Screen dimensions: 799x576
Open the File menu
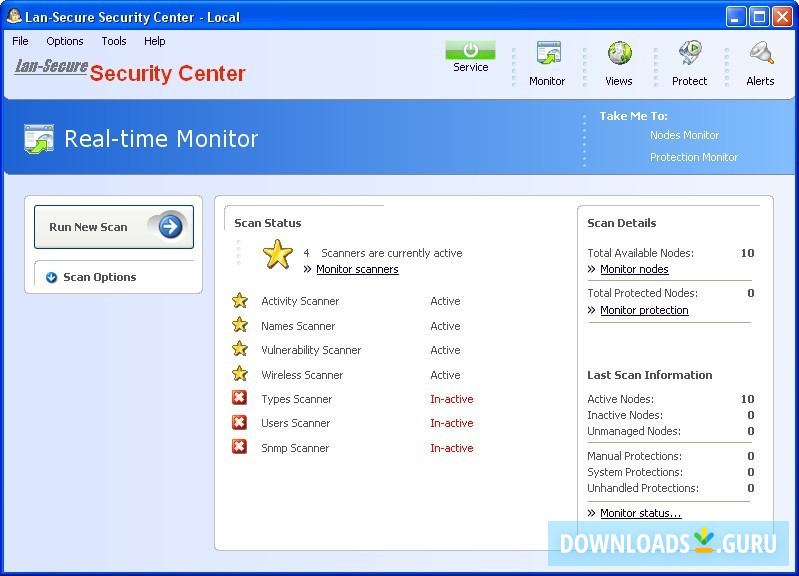pyautogui.click(x=20, y=41)
